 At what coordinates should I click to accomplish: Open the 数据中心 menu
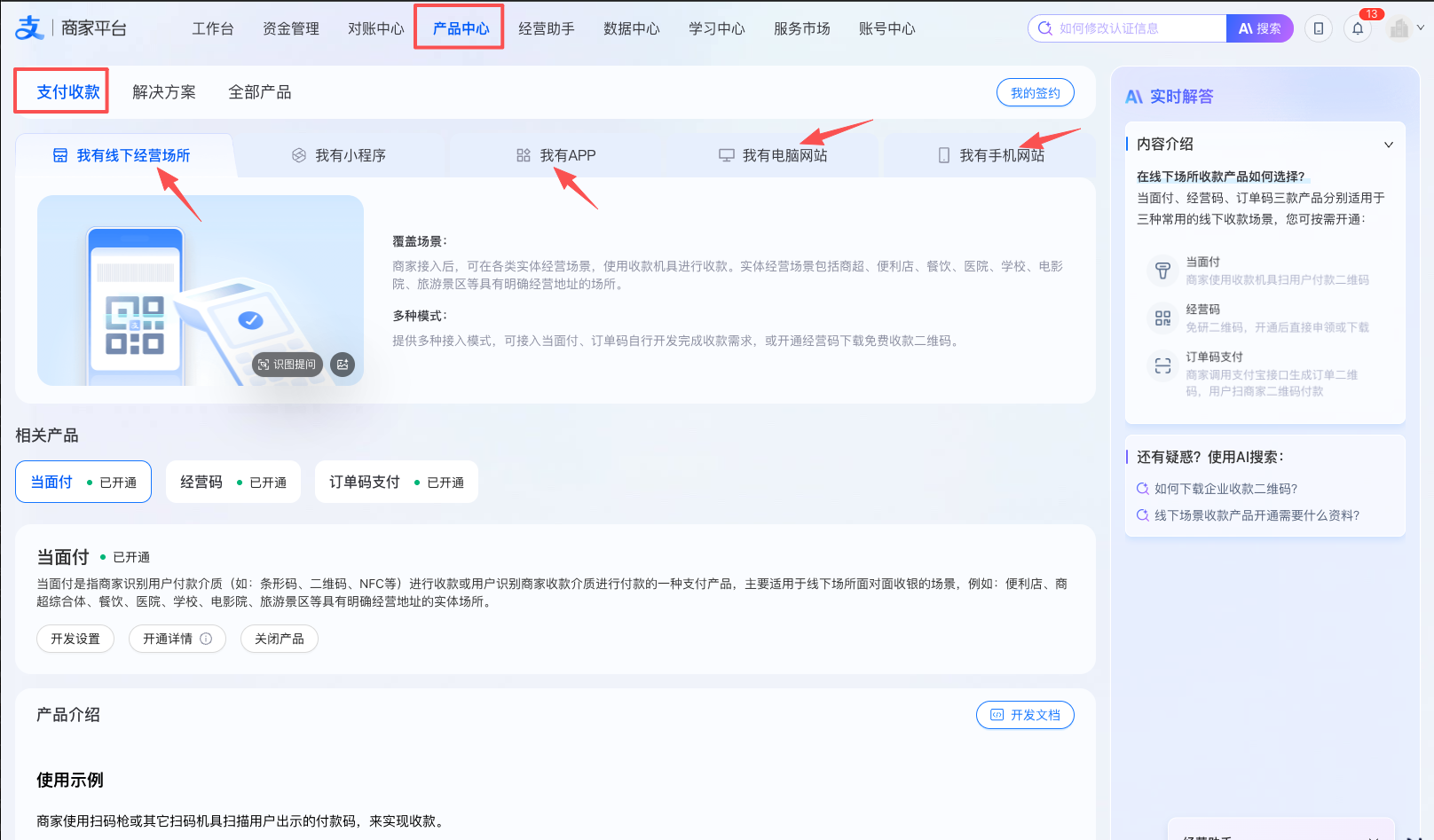(632, 28)
